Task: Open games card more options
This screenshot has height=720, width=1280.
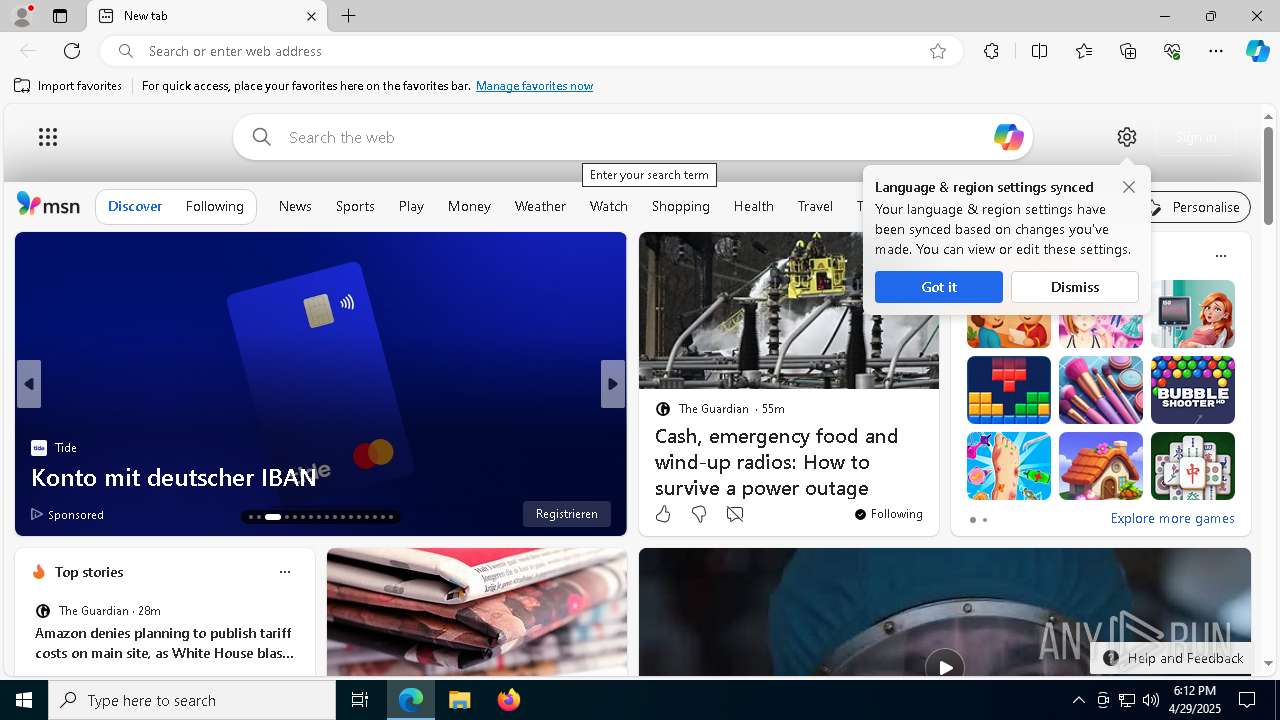Action: pos(1221,256)
